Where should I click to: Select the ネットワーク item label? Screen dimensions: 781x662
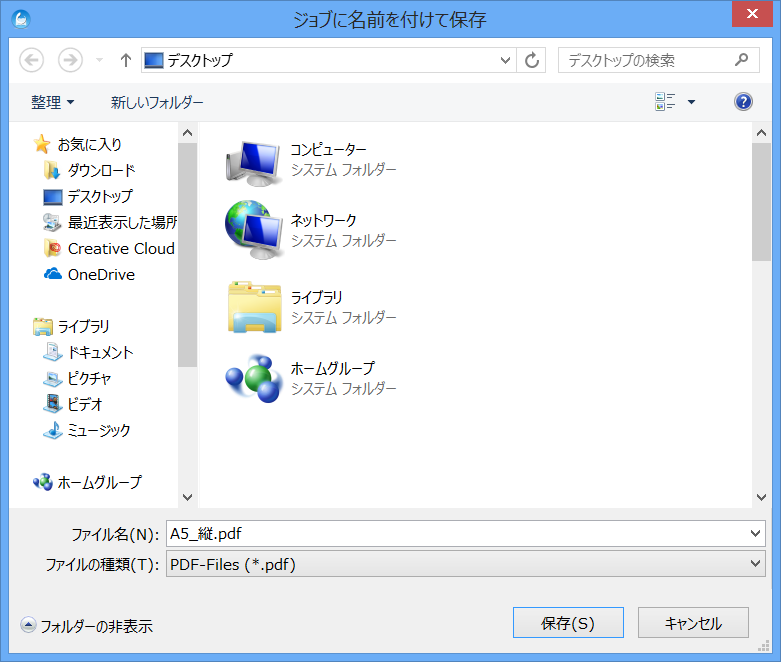point(324,220)
